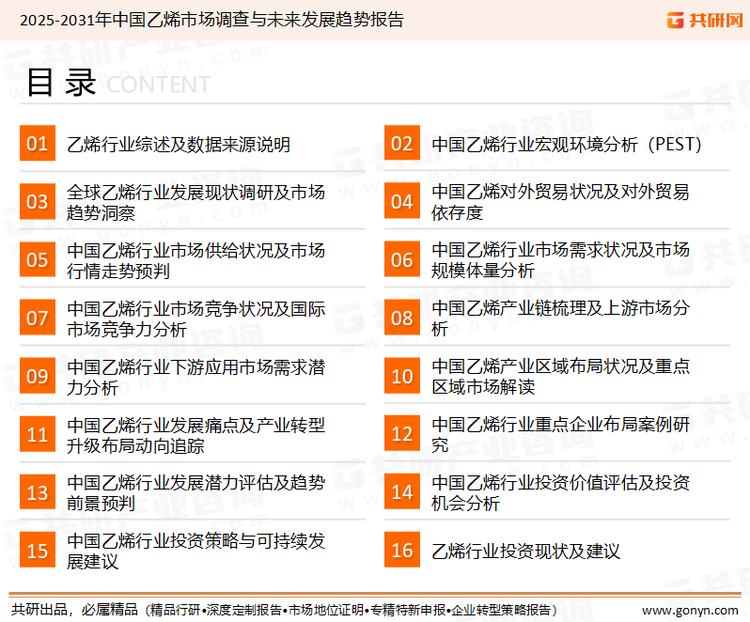Screen dimensions: 750x622
Task: Open chapter 中国乙烯对外贸易状况及对外贸易依存度
Action: pos(560,202)
